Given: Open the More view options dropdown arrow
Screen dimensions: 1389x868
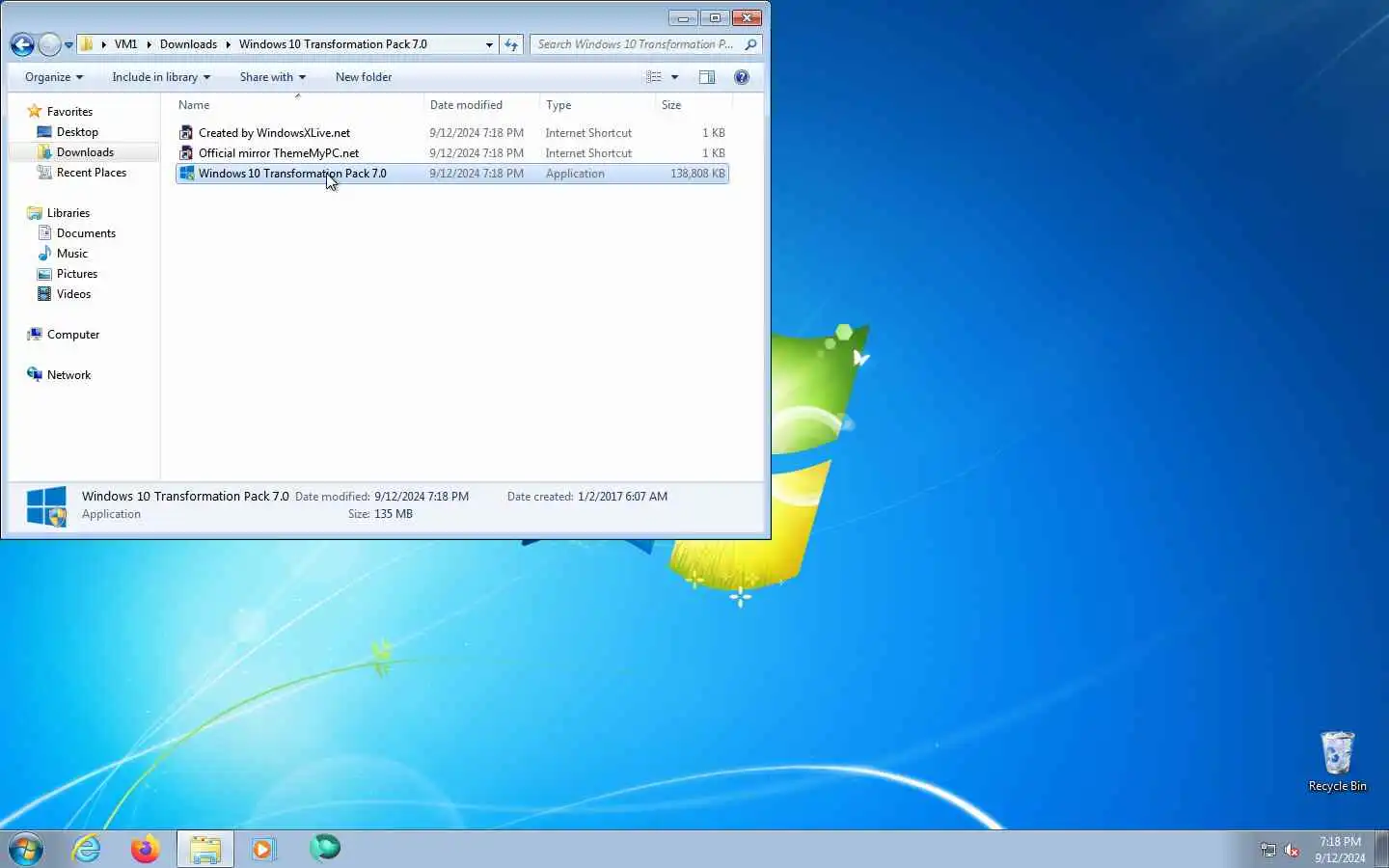Looking at the screenshot, I should pyautogui.click(x=675, y=77).
